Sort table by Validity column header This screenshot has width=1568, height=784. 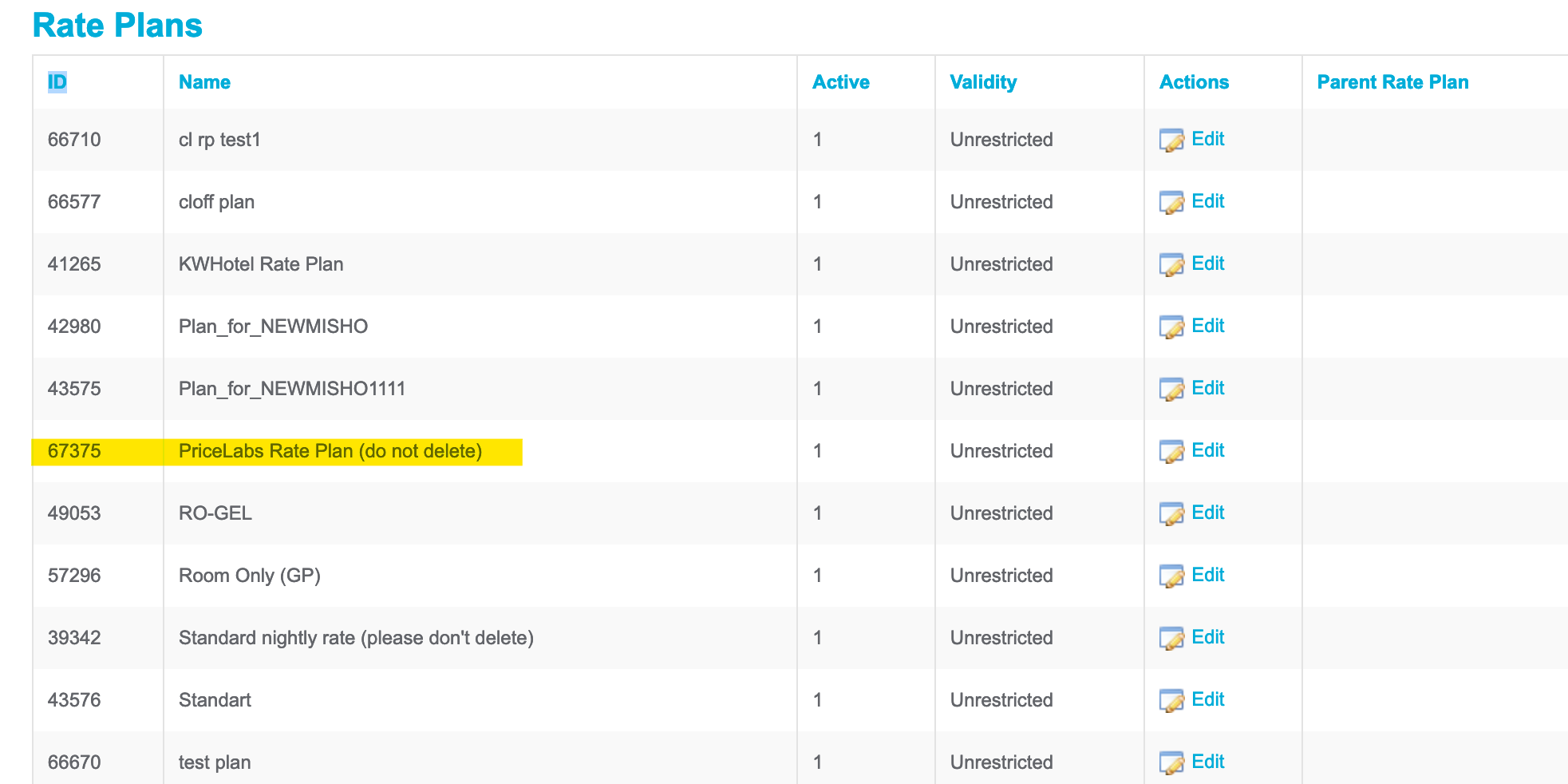[x=983, y=82]
